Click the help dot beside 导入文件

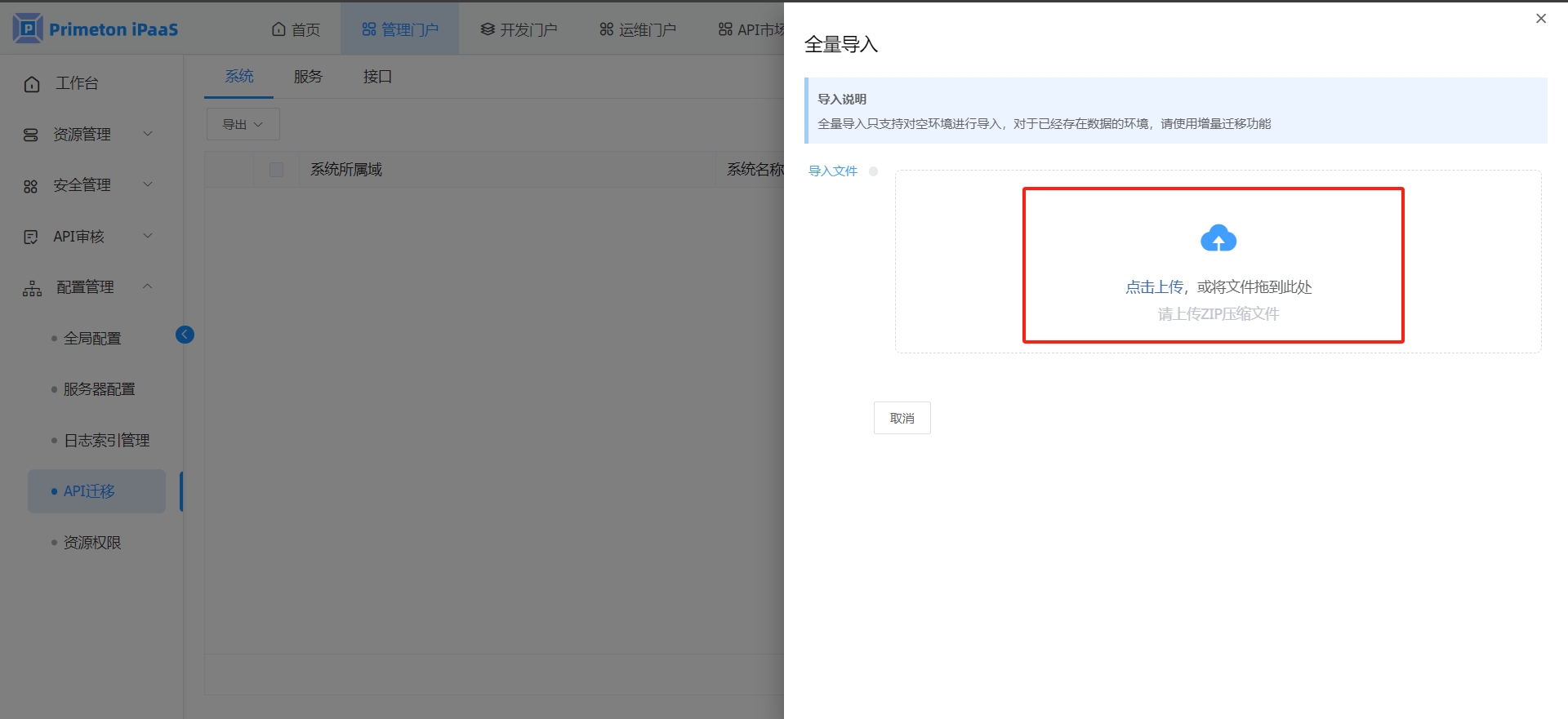point(873,171)
